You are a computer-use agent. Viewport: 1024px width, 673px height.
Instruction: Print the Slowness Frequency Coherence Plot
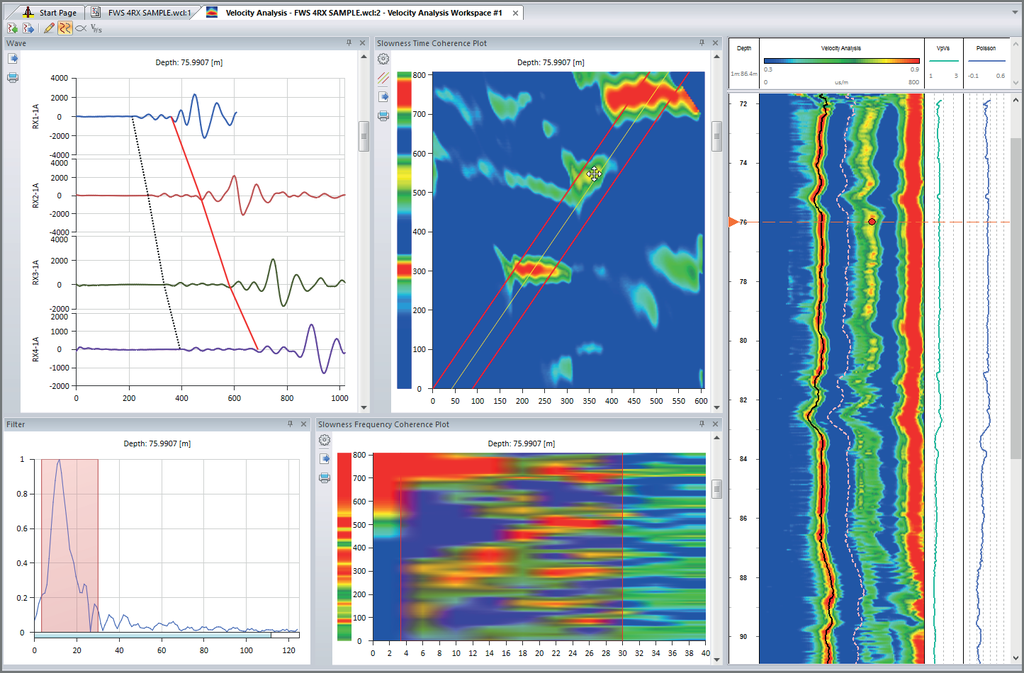(x=325, y=478)
